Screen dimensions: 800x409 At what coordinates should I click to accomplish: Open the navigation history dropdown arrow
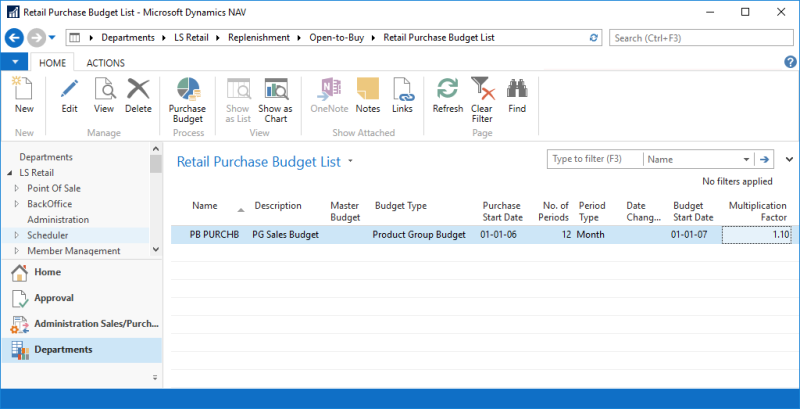(x=52, y=38)
